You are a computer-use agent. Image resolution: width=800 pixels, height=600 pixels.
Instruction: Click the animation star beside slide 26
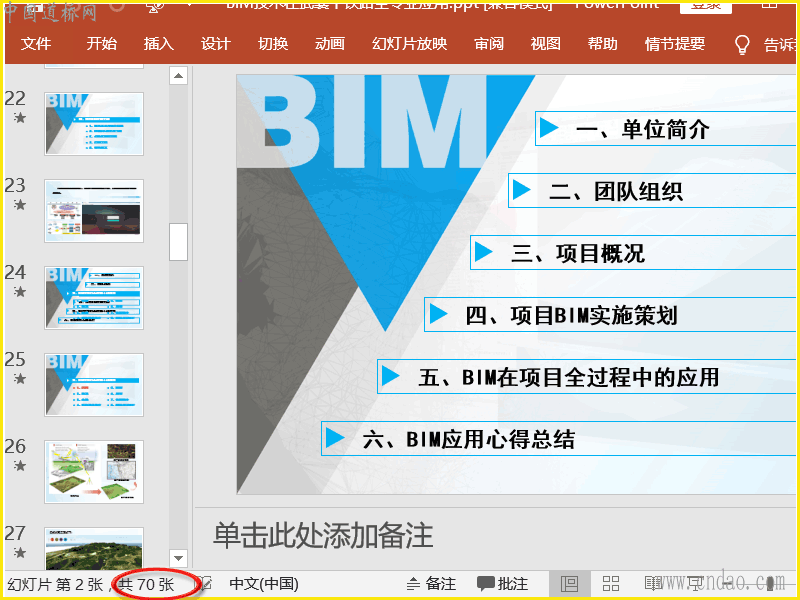[19, 465]
